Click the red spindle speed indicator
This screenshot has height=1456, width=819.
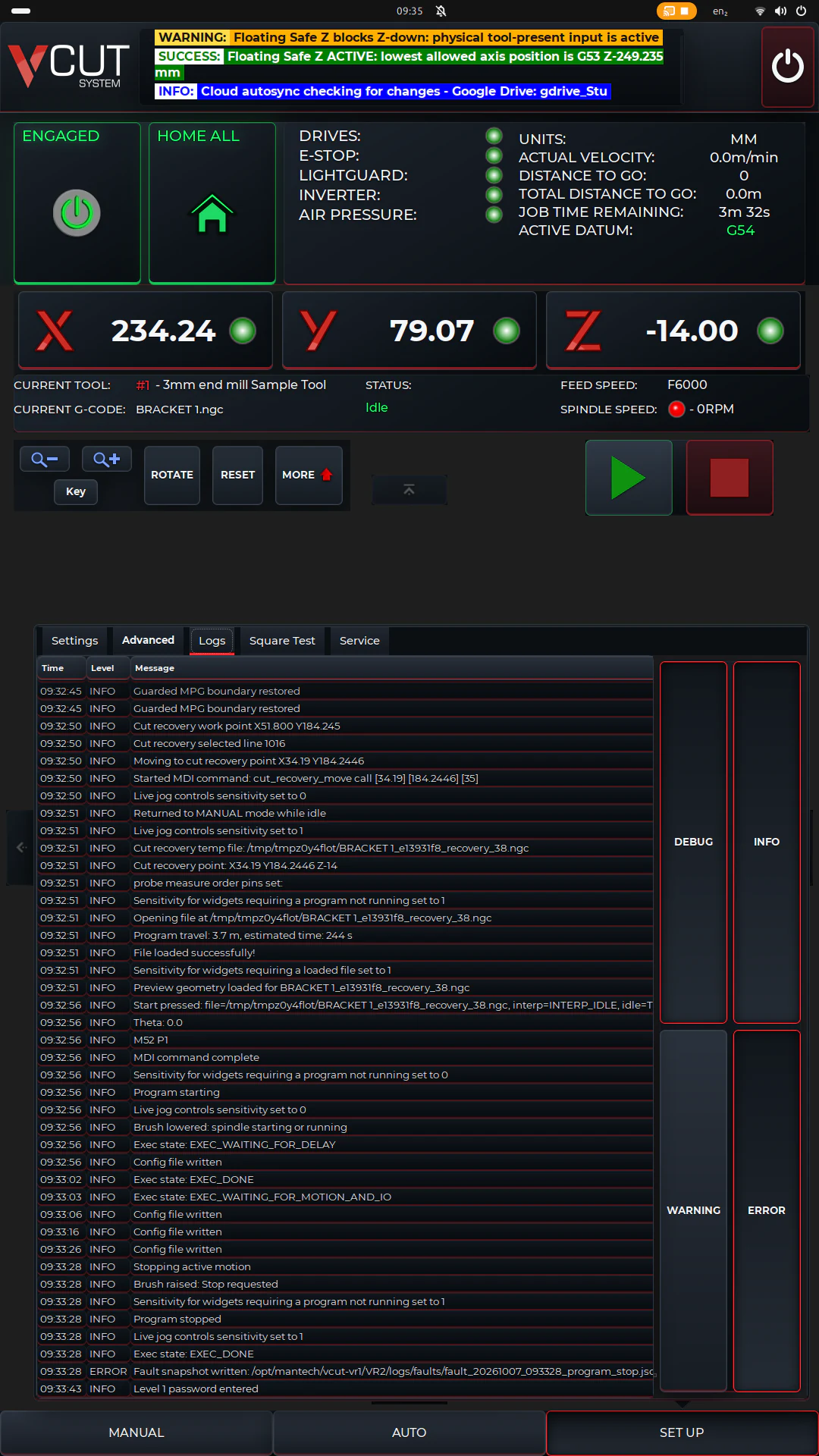[676, 409]
